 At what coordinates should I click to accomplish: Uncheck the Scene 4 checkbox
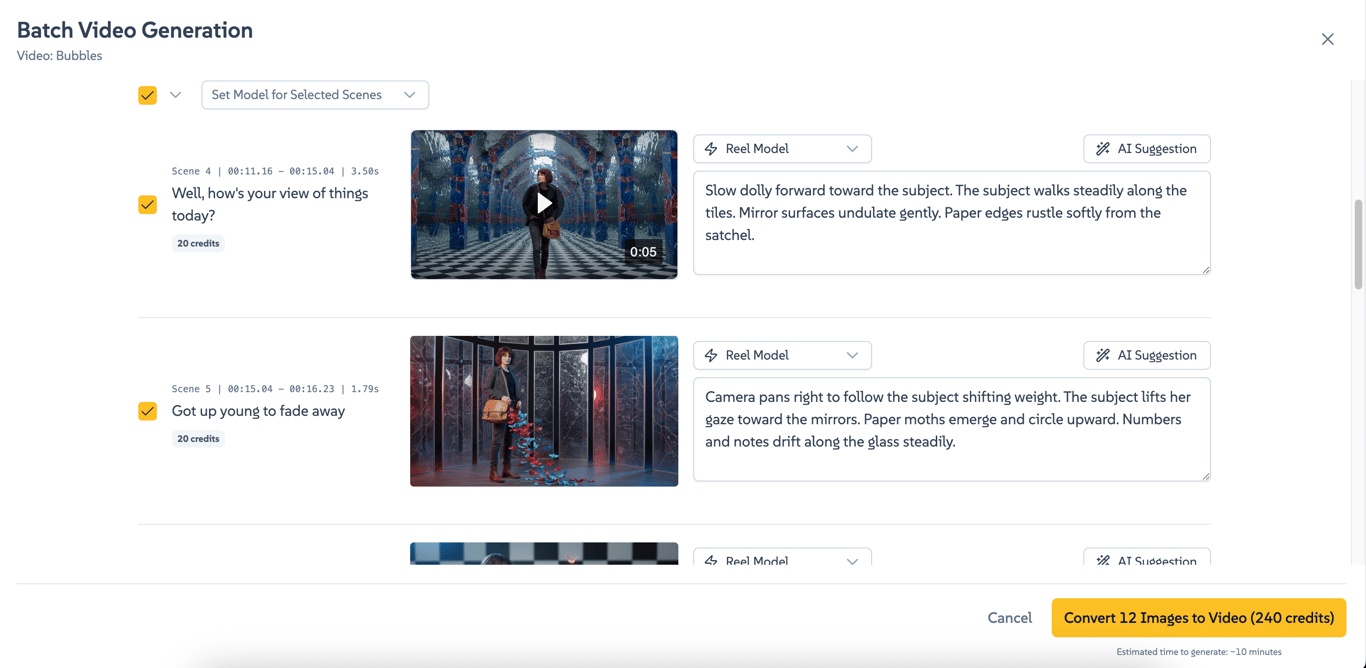[147, 204]
